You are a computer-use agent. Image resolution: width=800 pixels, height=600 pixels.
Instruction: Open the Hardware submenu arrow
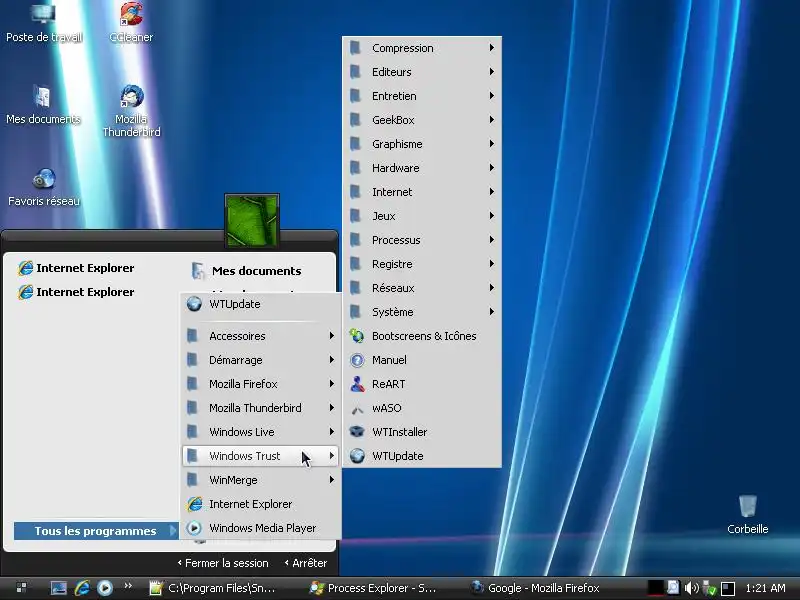[491, 168]
